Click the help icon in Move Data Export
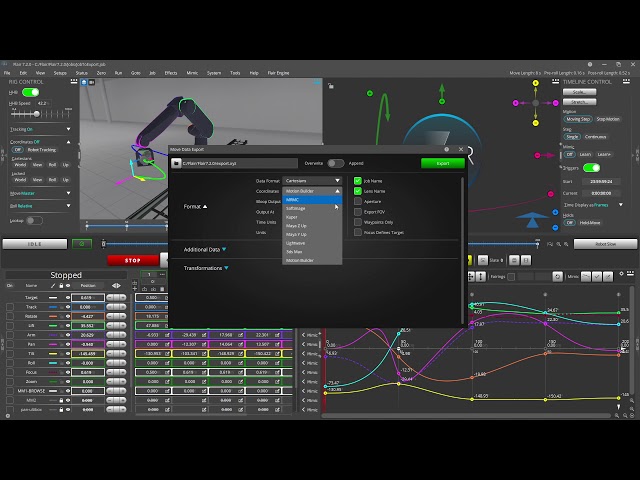Viewport: 640px width, 480px height. click(x=447, y=149)
